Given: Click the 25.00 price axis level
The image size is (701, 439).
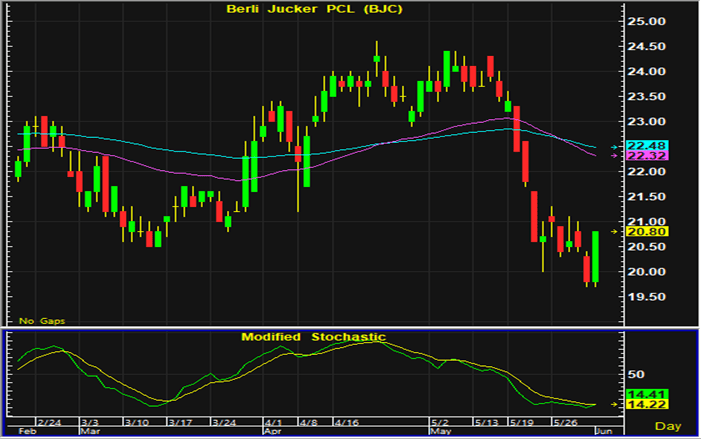Looking at the screenshot, I should tap(646, 21).
